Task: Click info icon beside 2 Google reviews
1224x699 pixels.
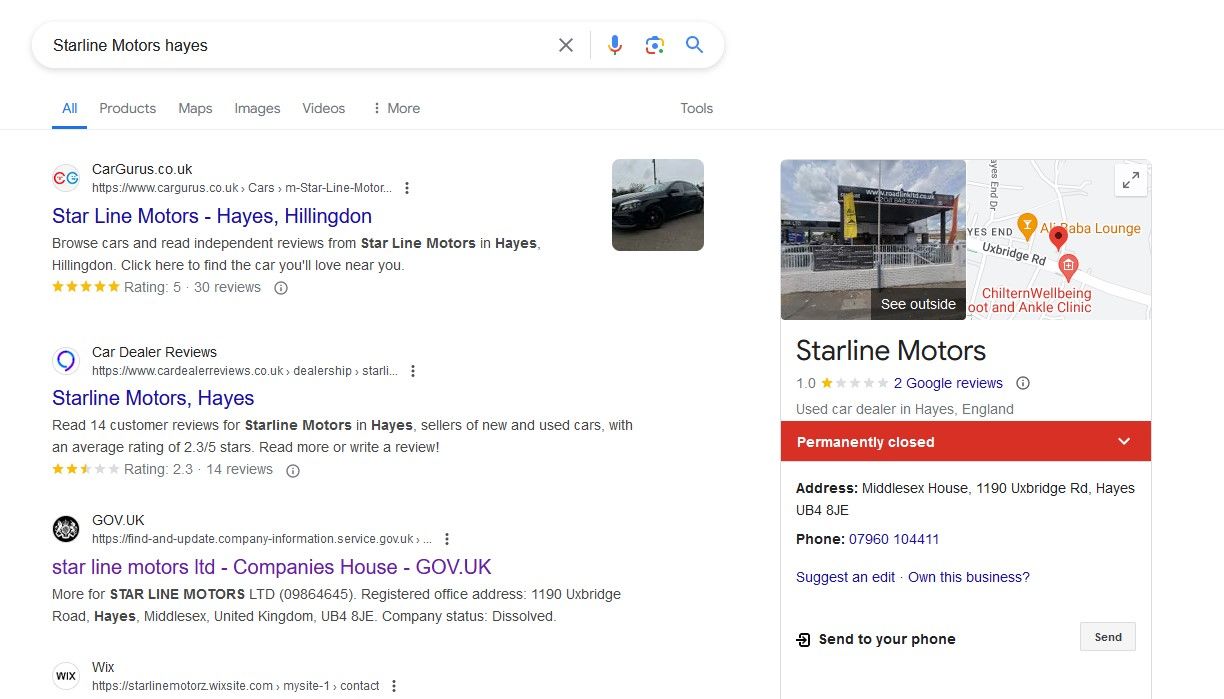Action: (1023, 383)
